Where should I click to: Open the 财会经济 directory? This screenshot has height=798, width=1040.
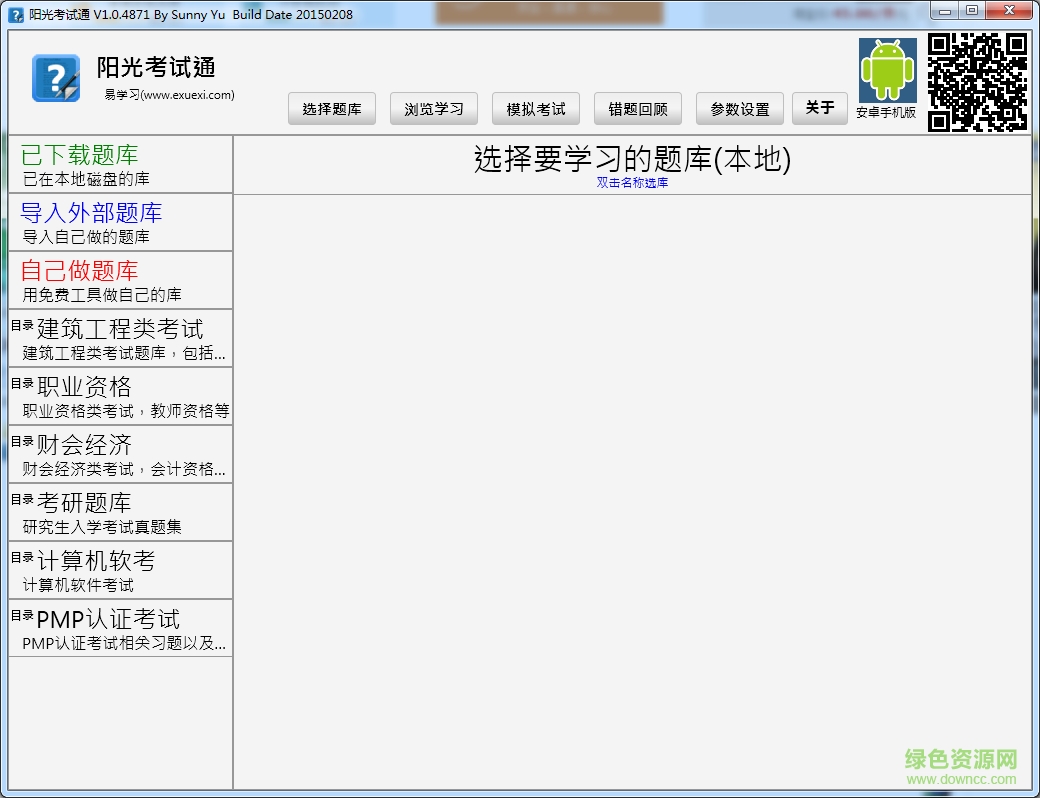pyautogui.click(x=116, y=454)
